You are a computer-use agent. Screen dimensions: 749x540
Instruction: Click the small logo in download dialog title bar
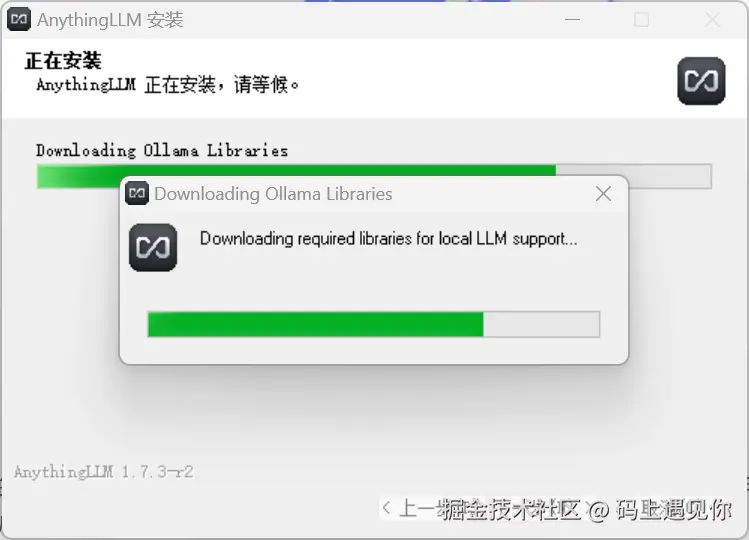coord(137,194)
